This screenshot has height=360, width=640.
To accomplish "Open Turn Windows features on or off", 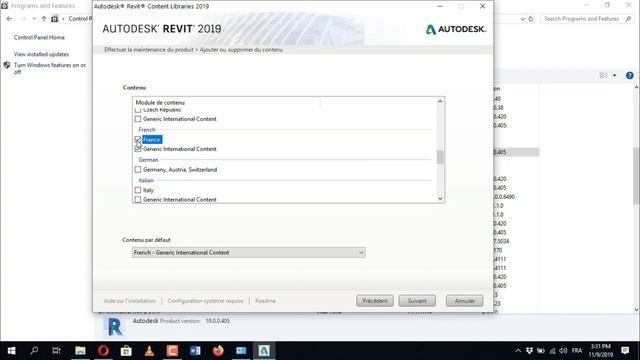I will (50, 68).
